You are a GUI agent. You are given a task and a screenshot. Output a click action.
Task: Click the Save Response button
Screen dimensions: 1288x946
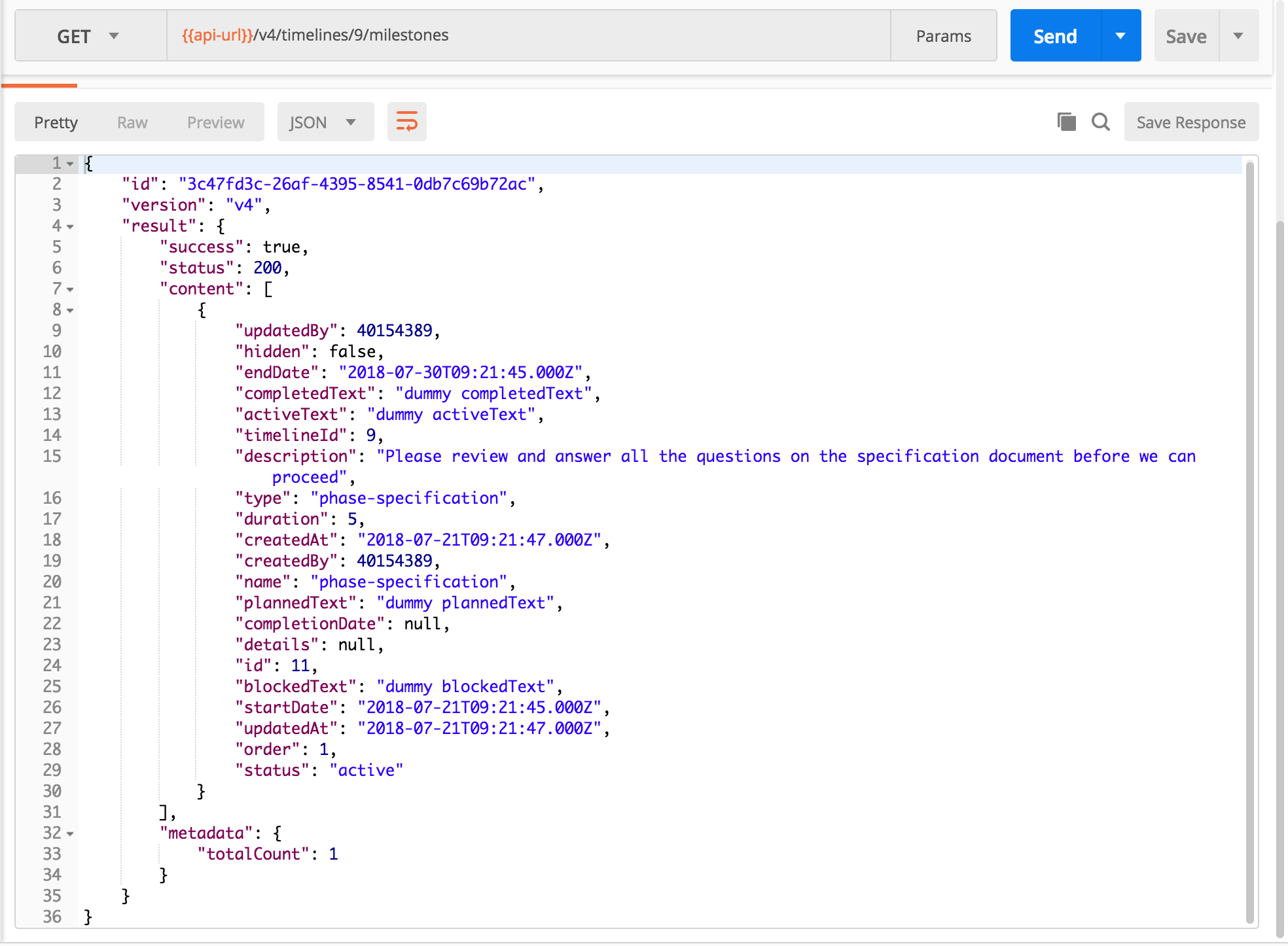(x=1190, y=122)
